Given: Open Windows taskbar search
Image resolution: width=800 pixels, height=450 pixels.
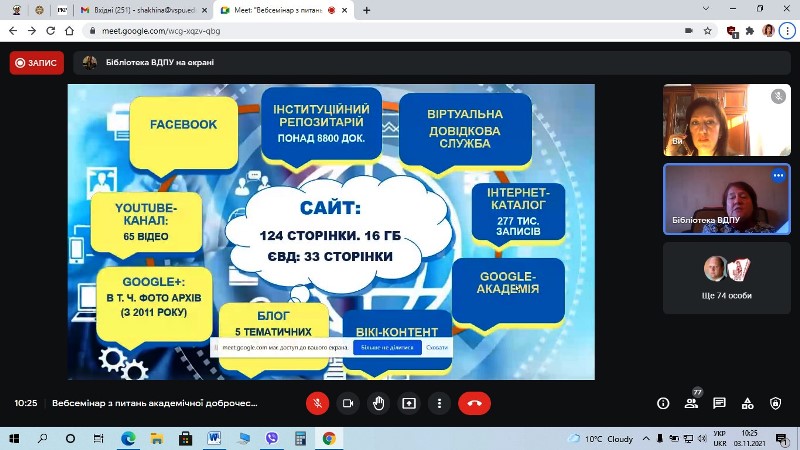Looking at the screenshot, I should 42,438.
